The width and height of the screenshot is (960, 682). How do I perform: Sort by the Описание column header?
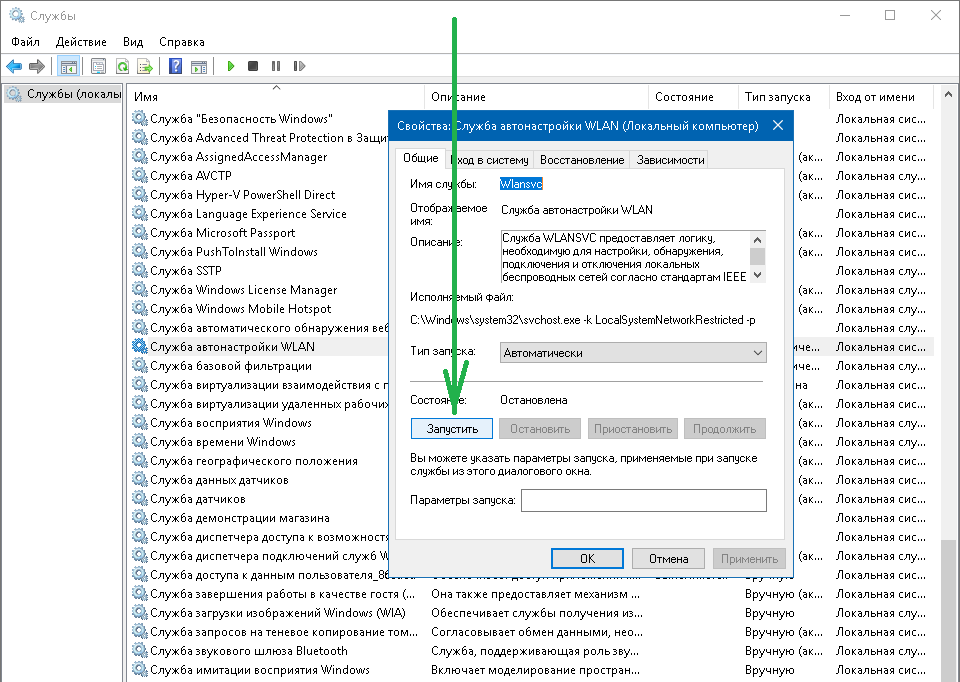536,97
